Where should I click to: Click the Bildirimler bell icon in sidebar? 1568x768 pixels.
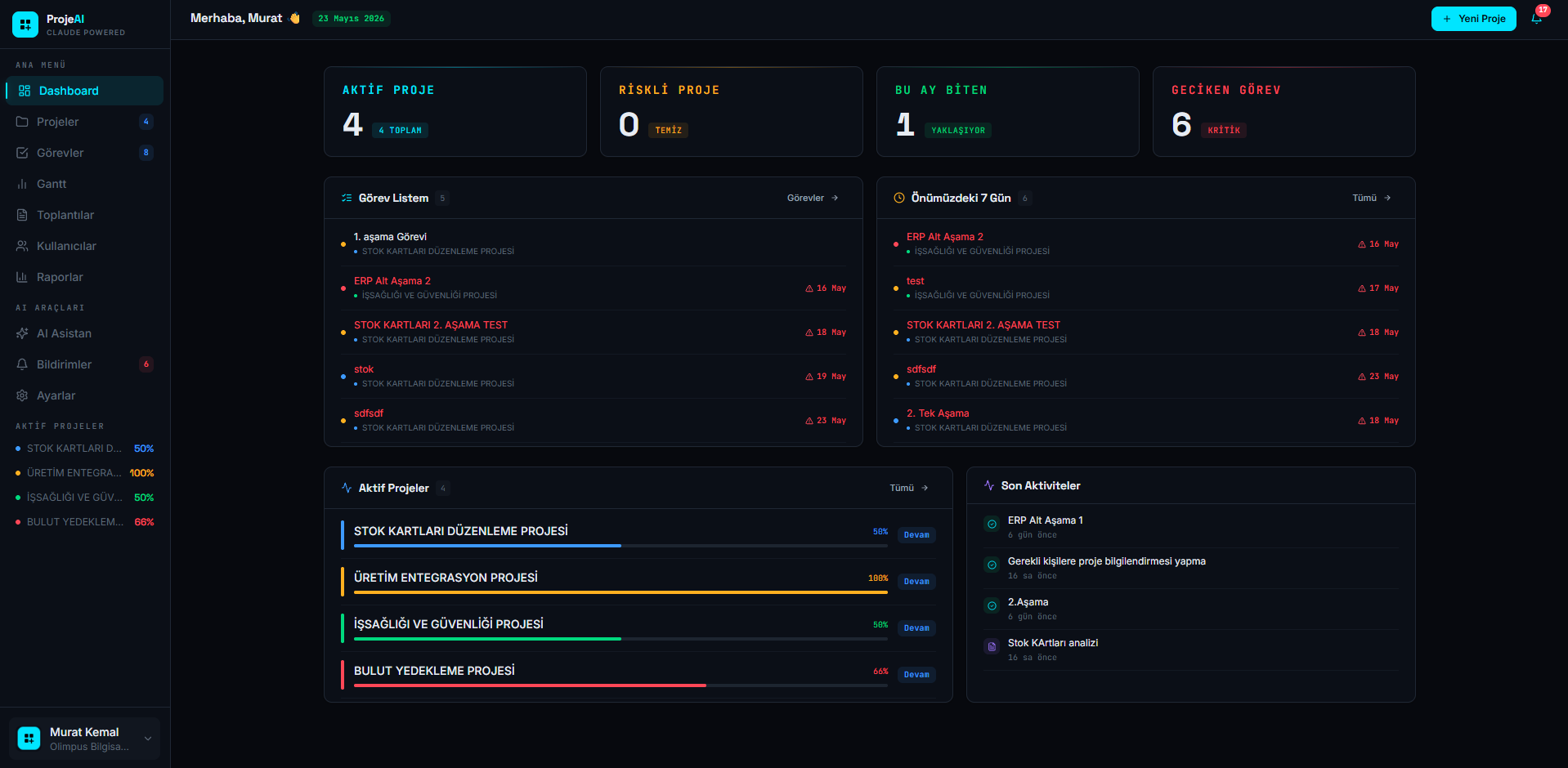[22, 364]
